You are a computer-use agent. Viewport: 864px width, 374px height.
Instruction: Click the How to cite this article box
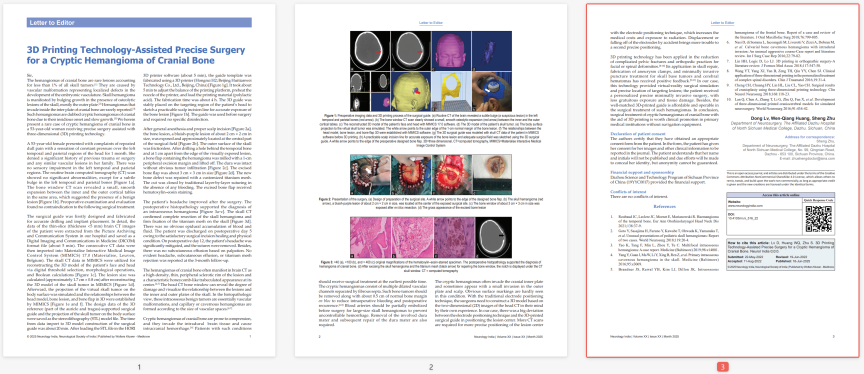pos(782,254)
